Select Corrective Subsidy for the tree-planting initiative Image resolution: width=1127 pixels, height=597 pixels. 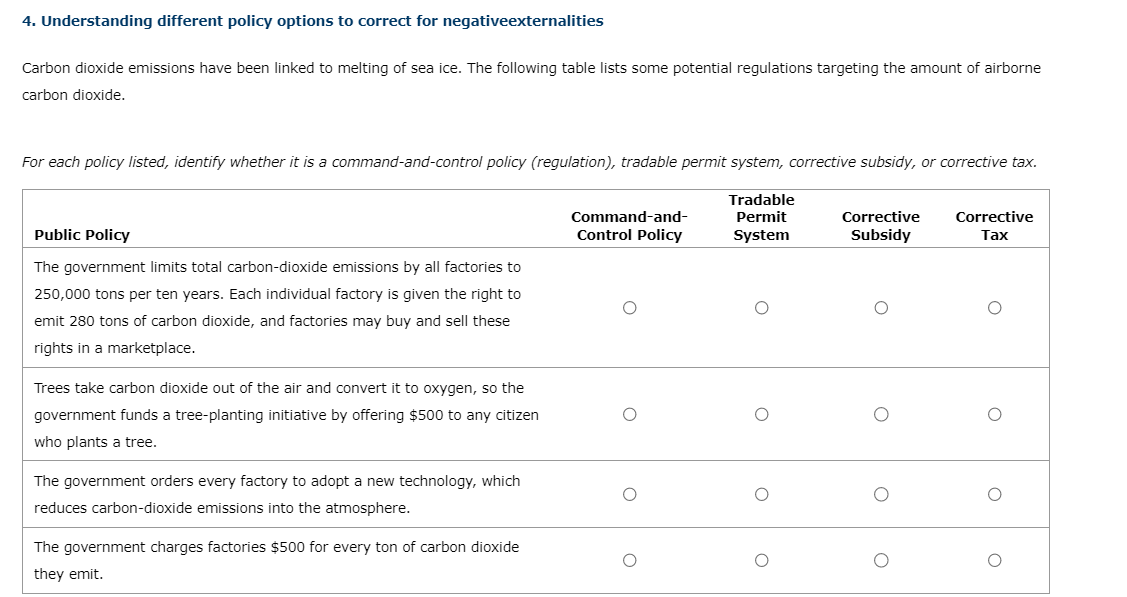point(880,414)
